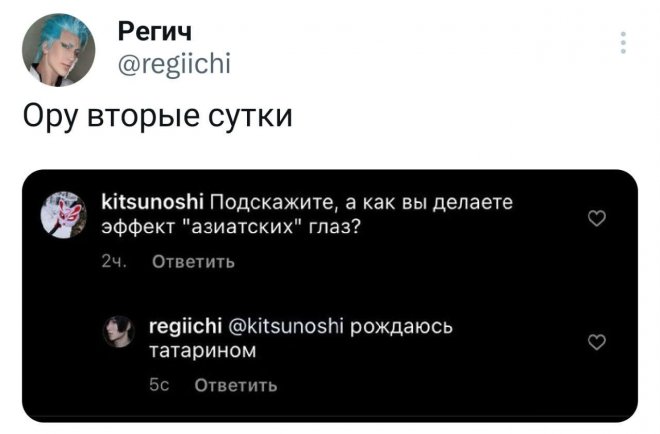Open Регич's blue-haired profile avatar
The width and height of the screenshot is (660, 434).
tap(58, 50)
